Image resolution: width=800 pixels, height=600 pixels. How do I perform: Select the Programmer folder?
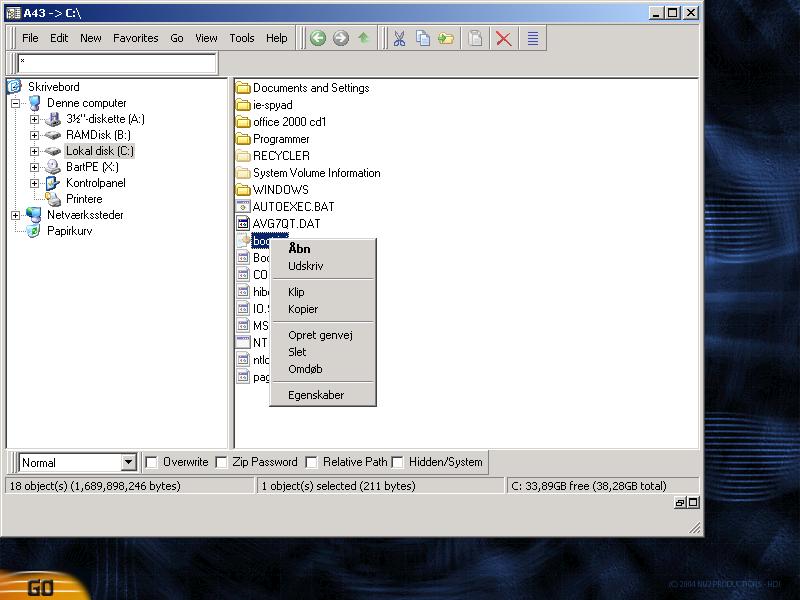[x=281, y=139]
